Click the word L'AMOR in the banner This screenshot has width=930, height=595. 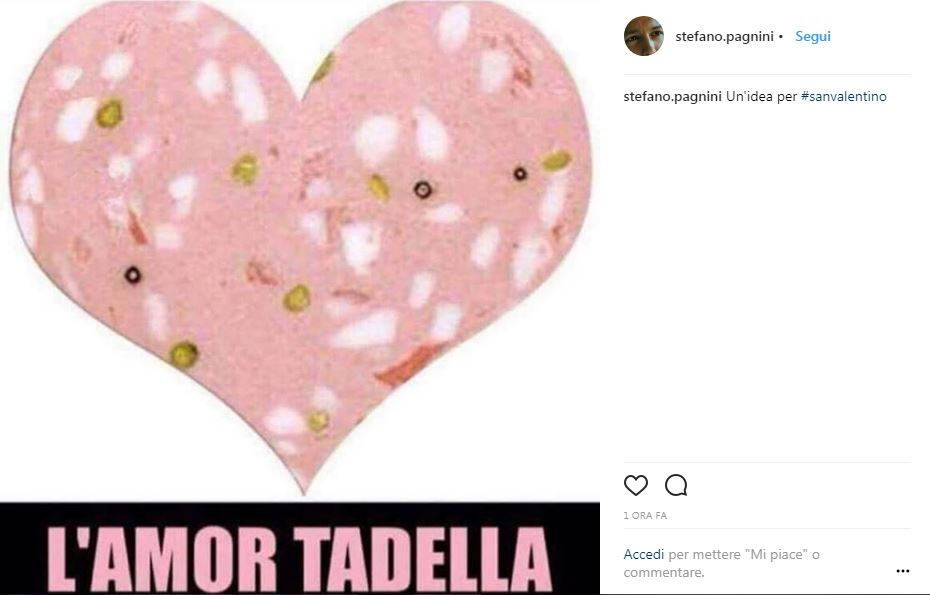coord(162,560)
